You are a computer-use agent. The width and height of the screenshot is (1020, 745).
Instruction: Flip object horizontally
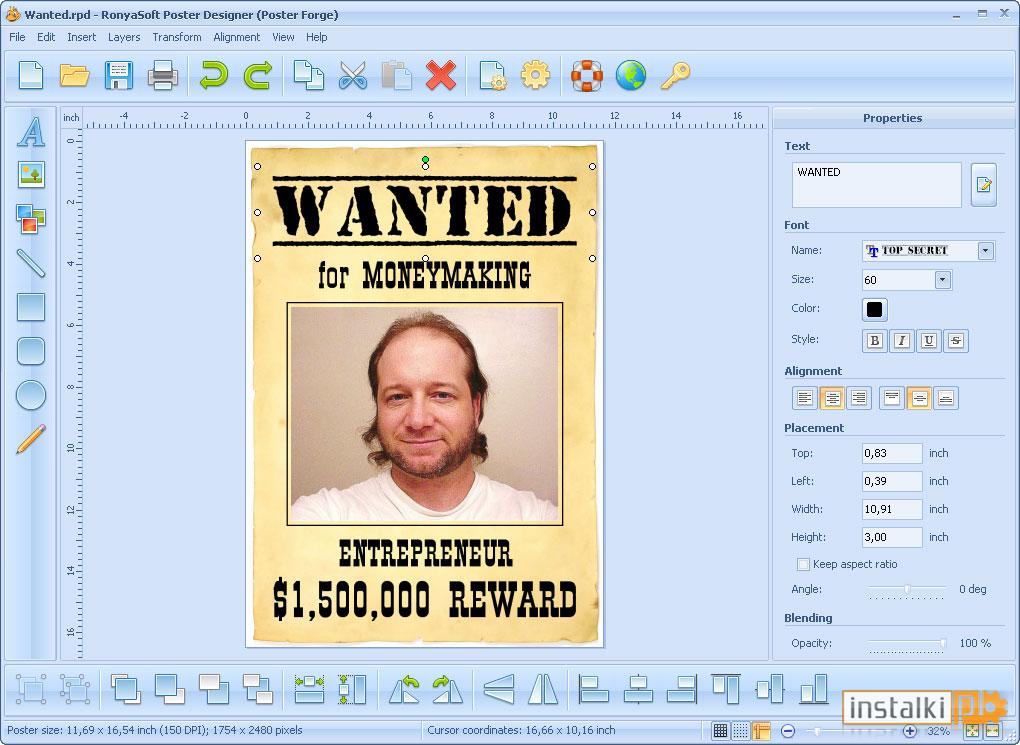(543, 688)
